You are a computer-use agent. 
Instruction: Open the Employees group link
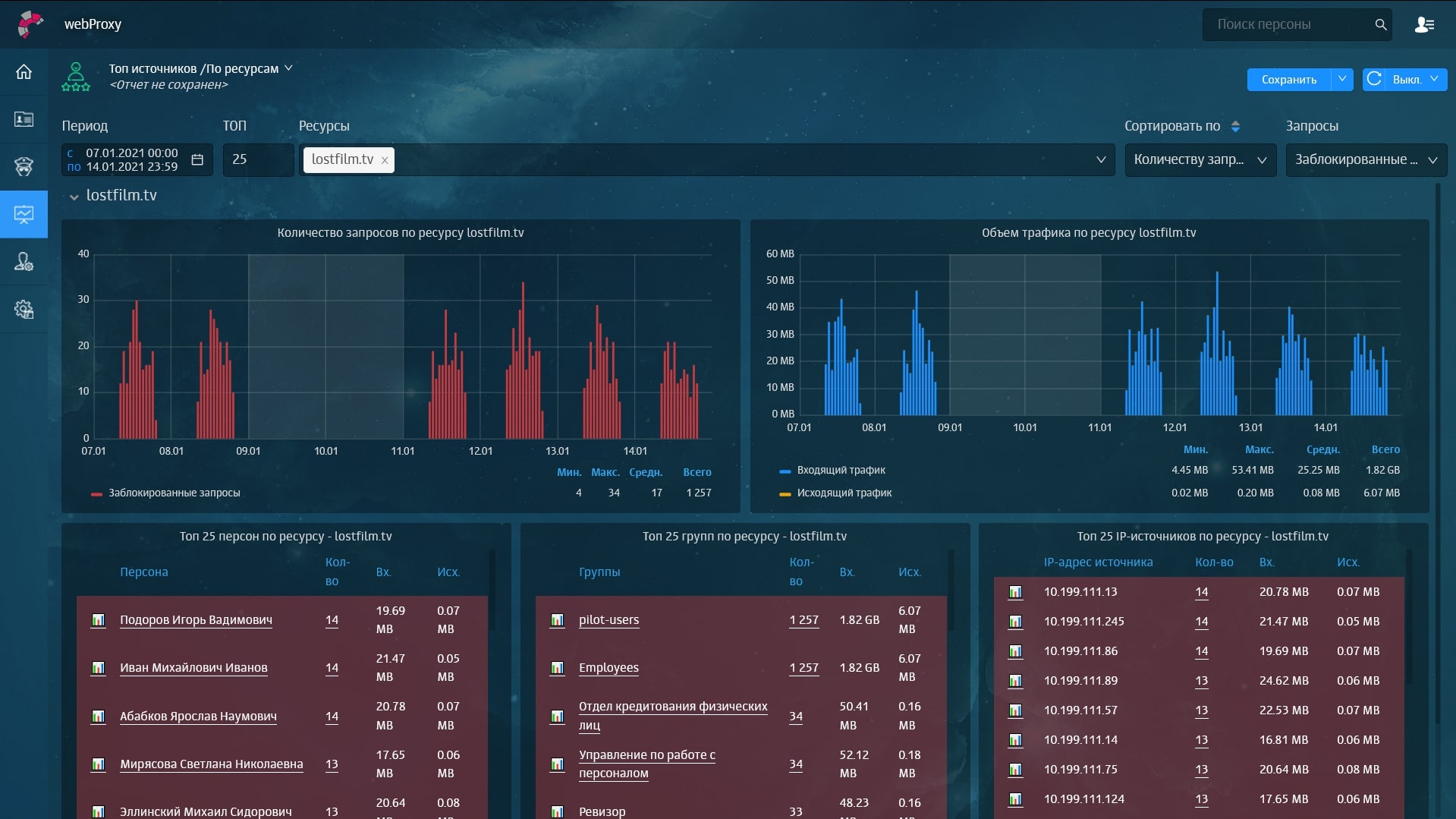tap(609, 668)
